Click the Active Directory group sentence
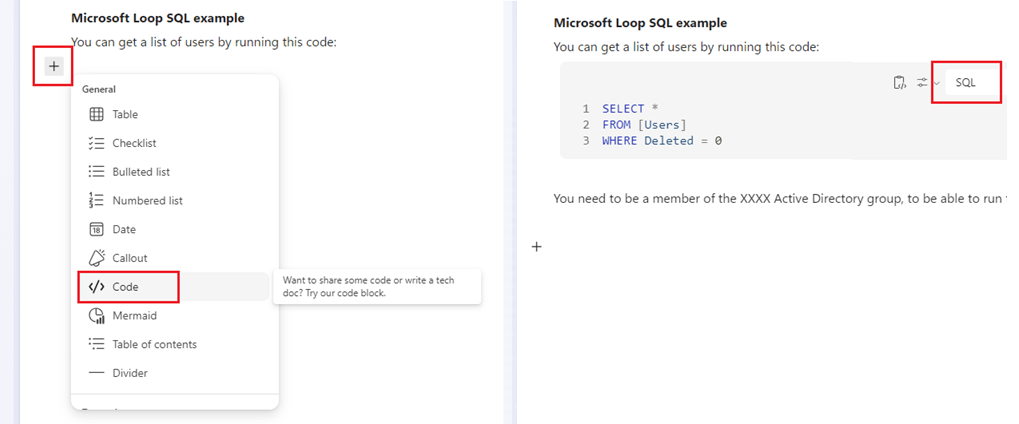 [x=780, y=198]
